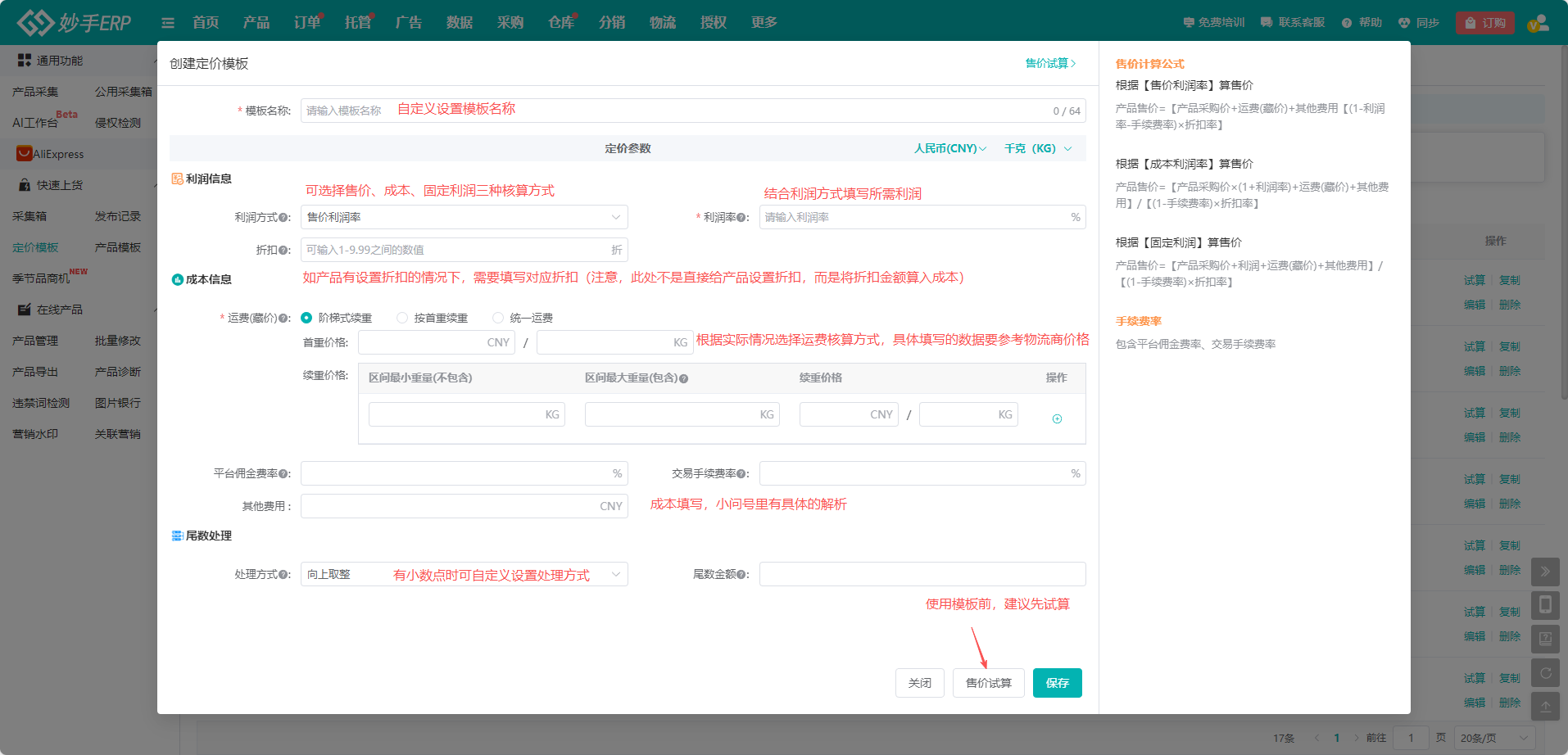
Task: Open the 人民币(CNY) currency dropdown
Action: point(949,148)
